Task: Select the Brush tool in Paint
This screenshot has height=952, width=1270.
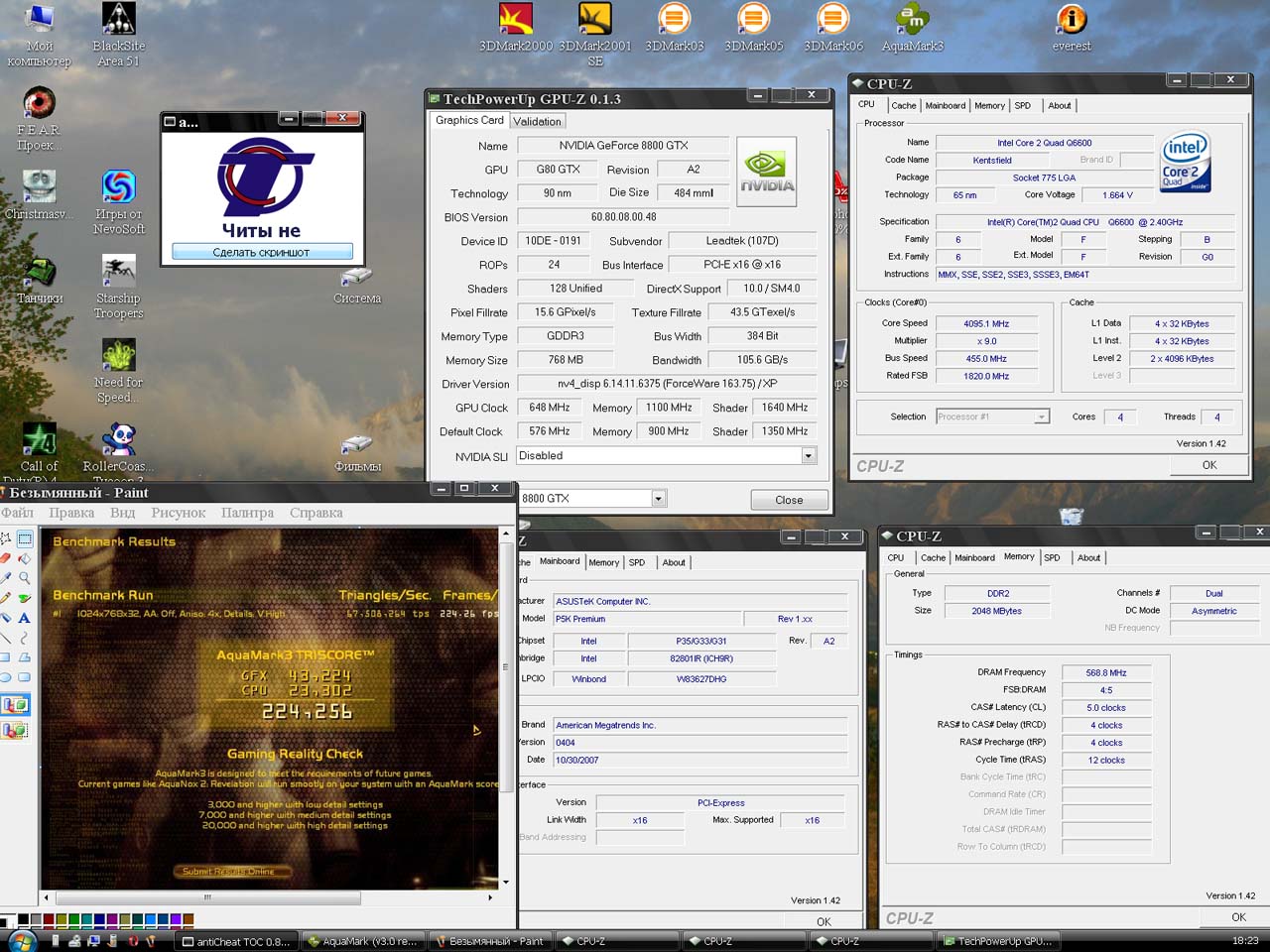Action: (x=25, y=598)
